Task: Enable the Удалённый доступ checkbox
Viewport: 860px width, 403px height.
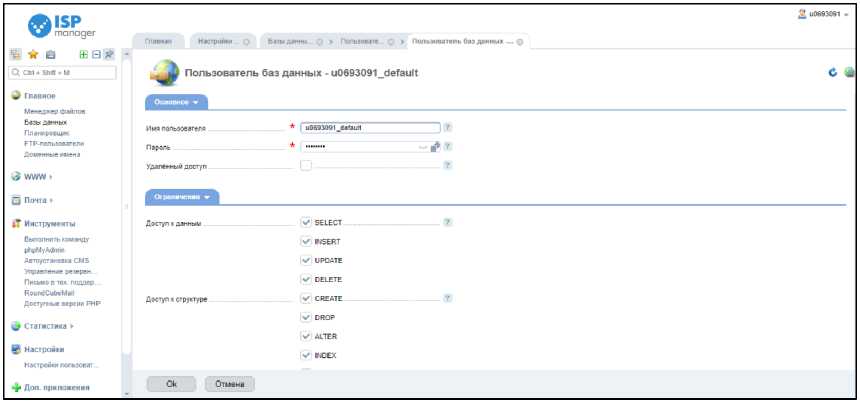Action: (x=306, y=165)
